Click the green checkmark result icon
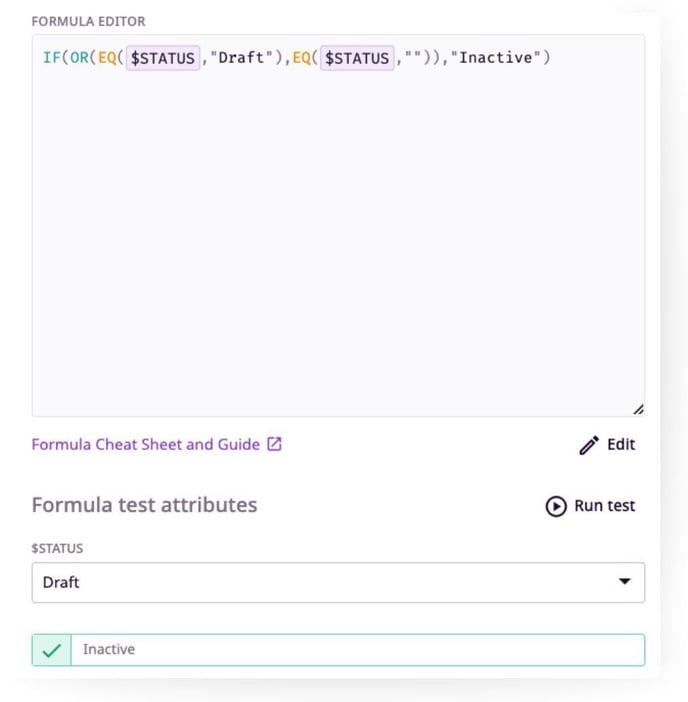The height and width of the screenshot is (702, 688). pos(52,650)
